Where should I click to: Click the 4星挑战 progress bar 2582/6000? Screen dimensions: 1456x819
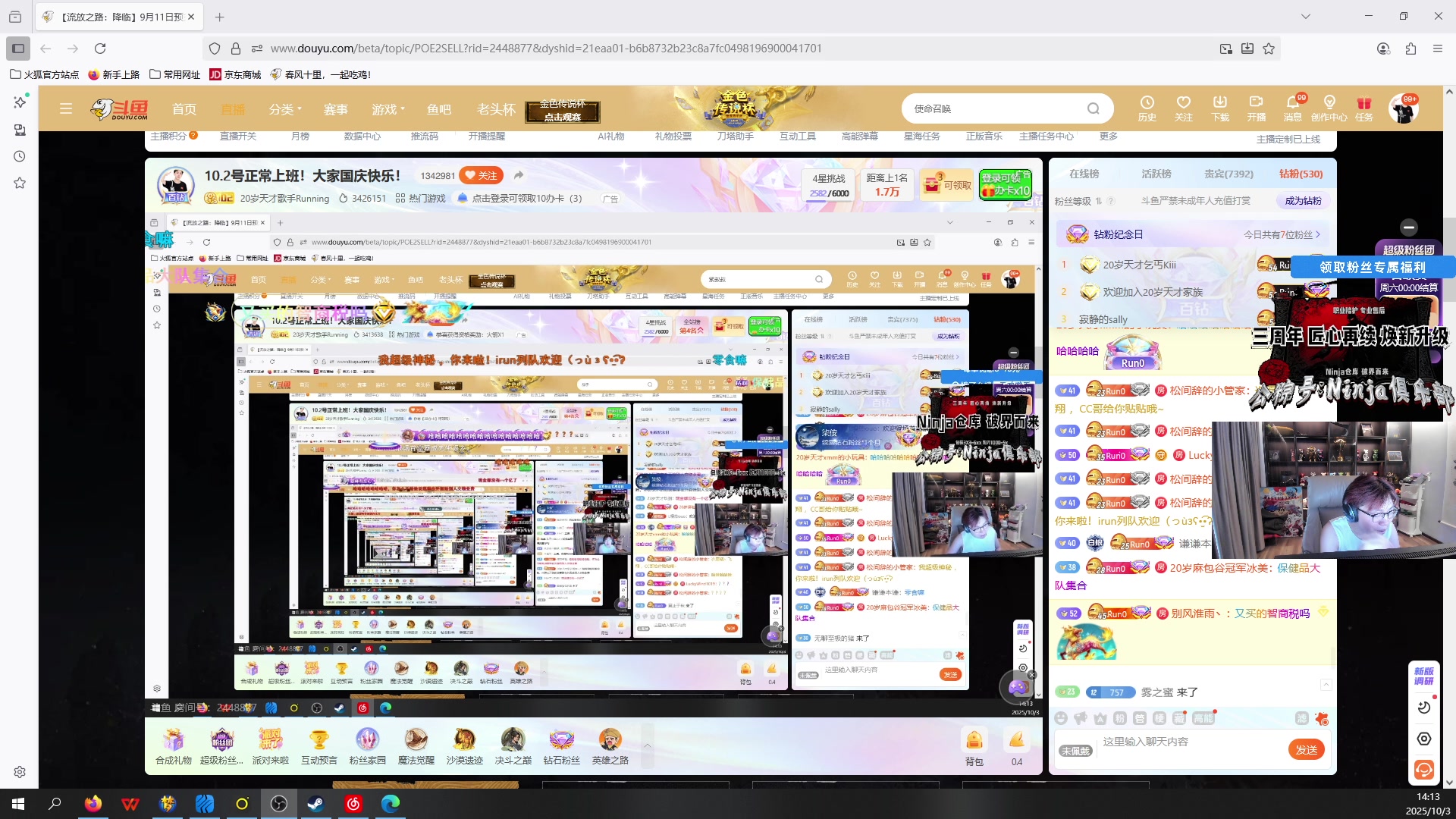coord(829,193)
